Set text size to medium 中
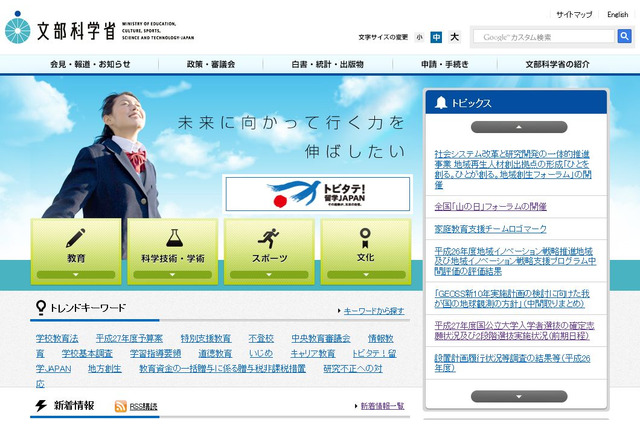 pos(436,37)
